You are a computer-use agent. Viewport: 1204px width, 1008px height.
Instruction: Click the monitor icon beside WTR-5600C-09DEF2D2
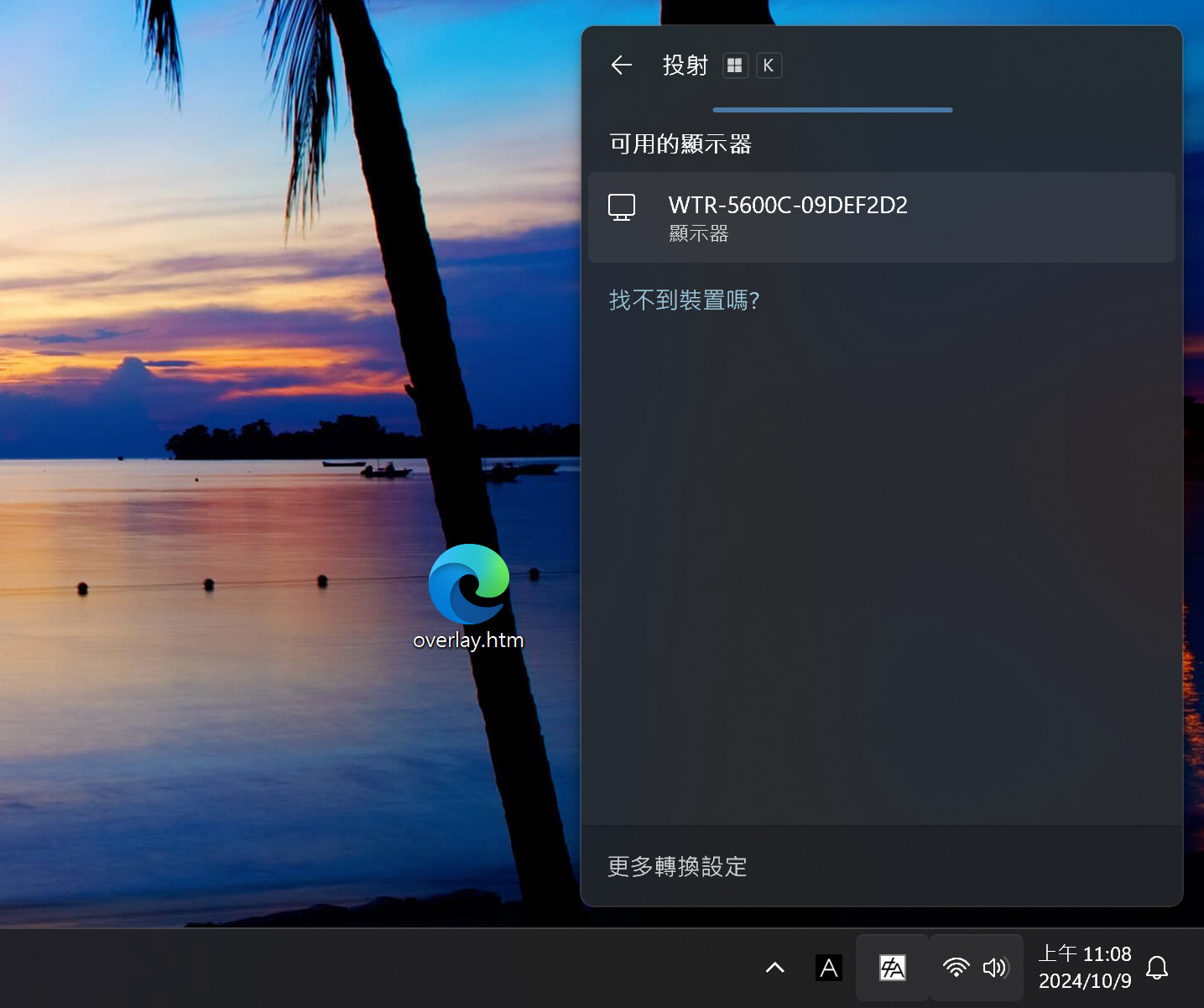(x=622, y=206)
